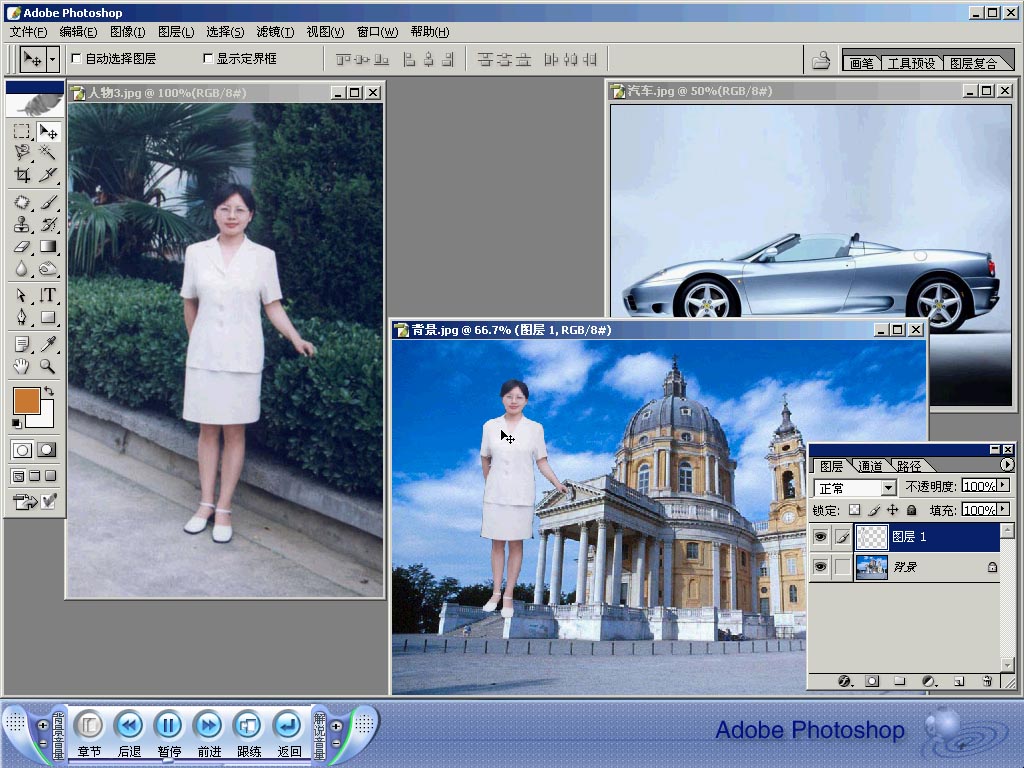Open 工具预设 palette well tab
The width and height of the screenshot is (1024, 768).
pos(912,63)
